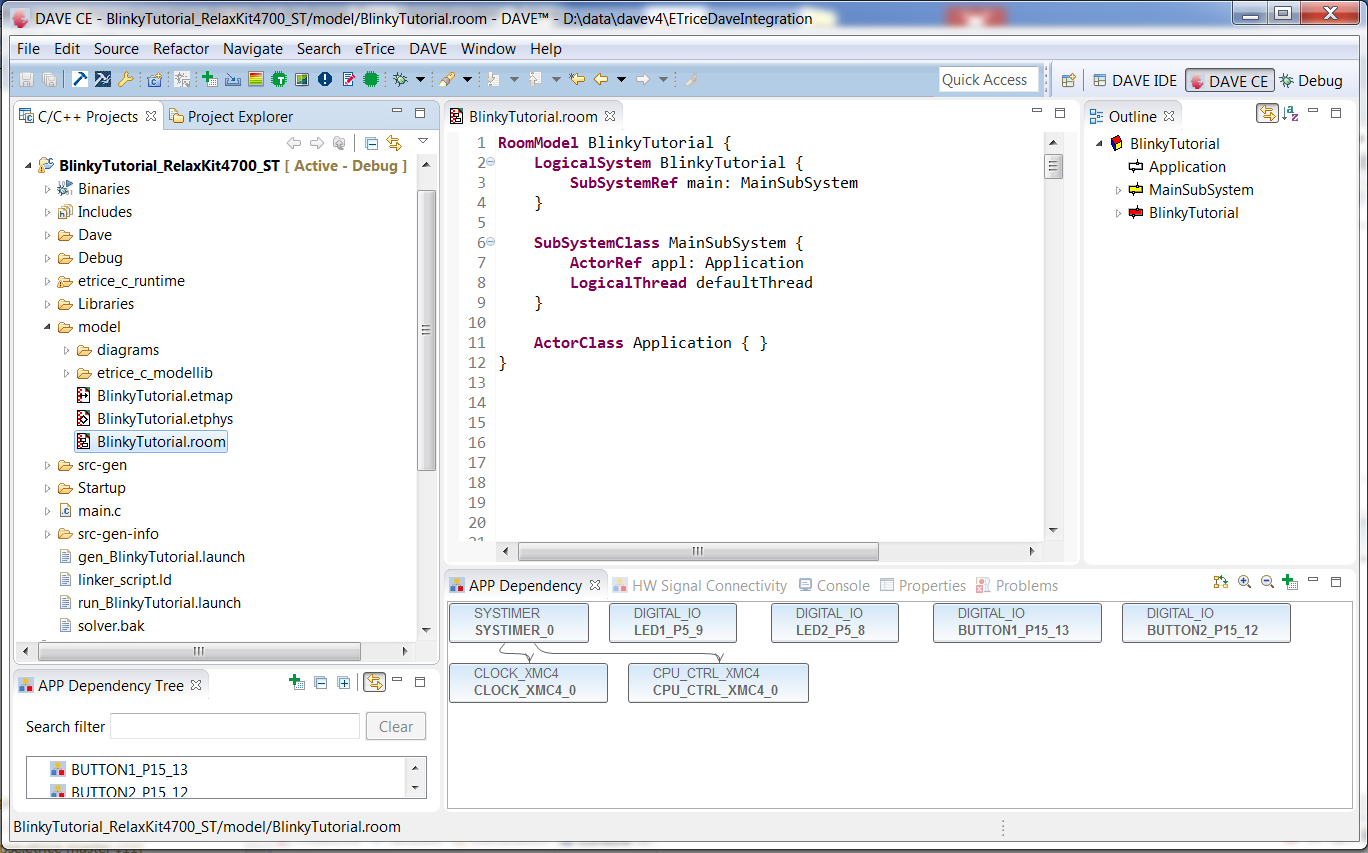
Task: Add new APP from APP Dependency toolbar
Action: (1290, 582)
